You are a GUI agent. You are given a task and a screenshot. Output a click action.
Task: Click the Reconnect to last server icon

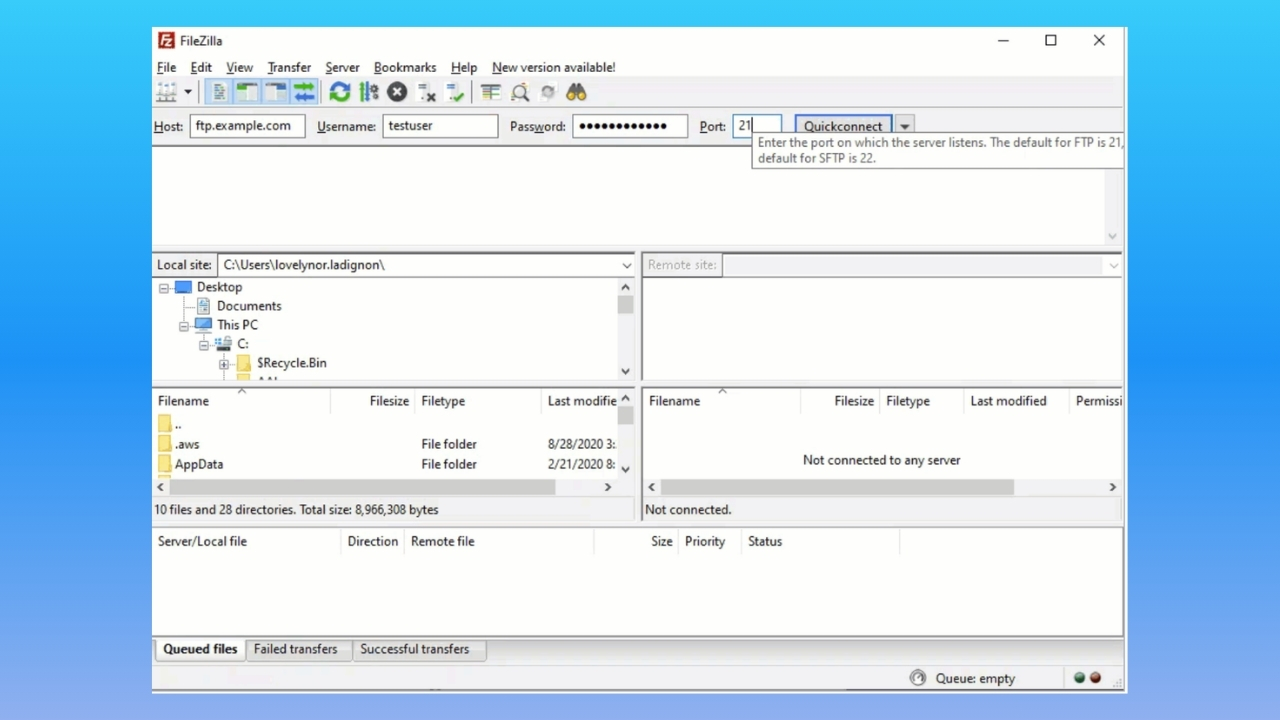coord(456,92)
